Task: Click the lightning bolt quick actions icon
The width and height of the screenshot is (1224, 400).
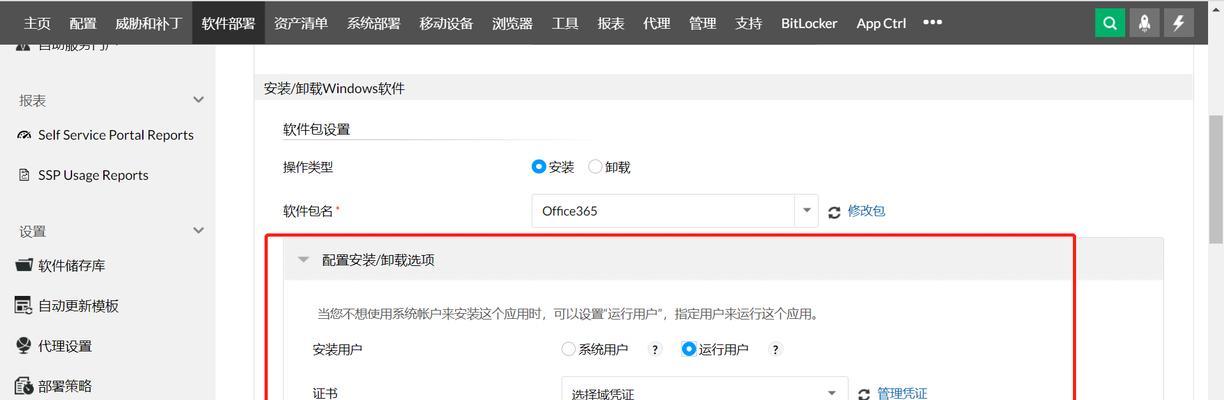Action: [1178, 23]
